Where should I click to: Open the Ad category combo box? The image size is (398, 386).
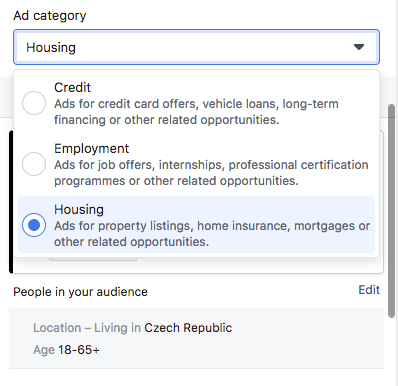click(196, 47)
